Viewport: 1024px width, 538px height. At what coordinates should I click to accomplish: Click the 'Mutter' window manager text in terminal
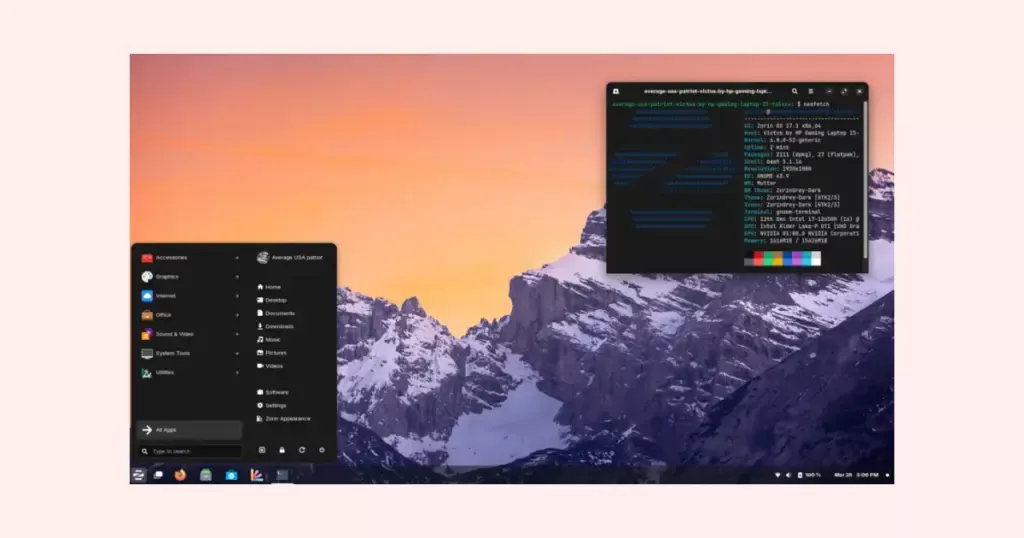[x=767, y=183]
